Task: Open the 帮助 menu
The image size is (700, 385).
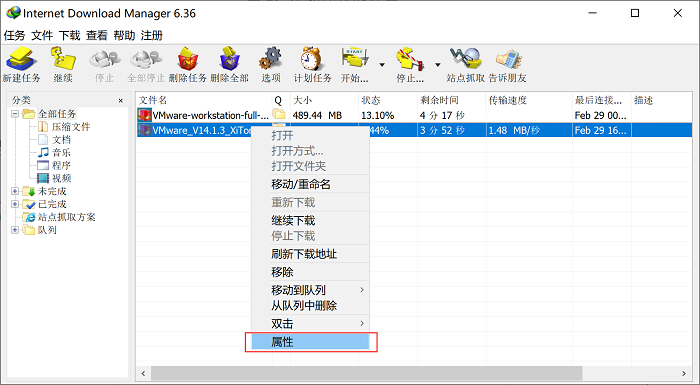Action: pos(125,35)
